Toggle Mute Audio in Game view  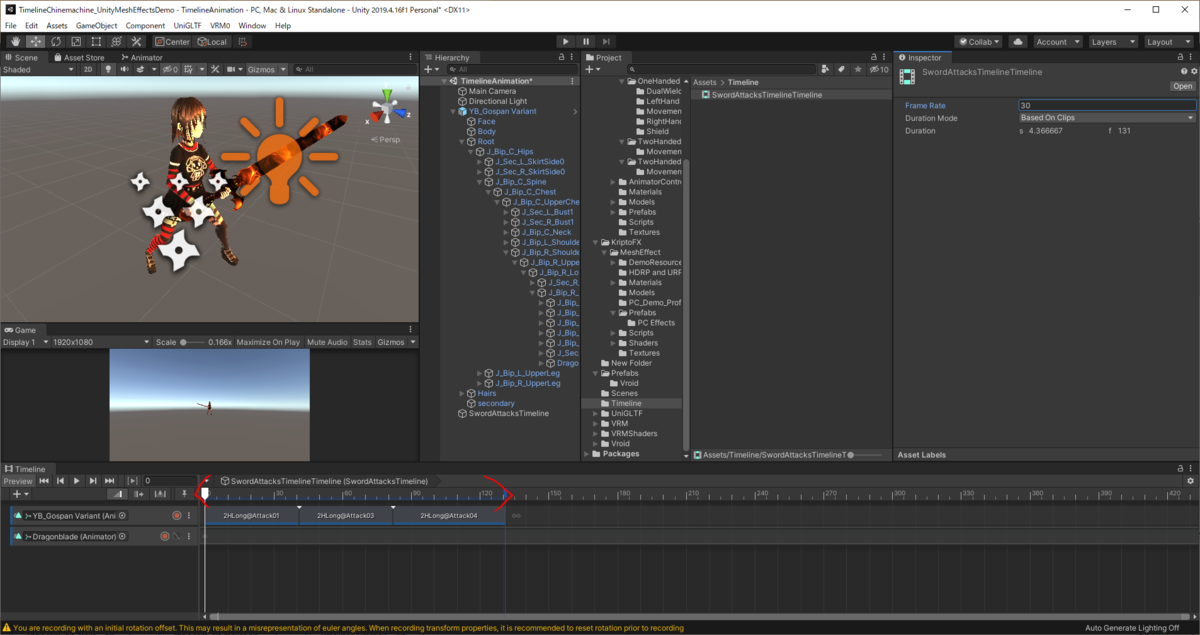click(x=327, y=342)
